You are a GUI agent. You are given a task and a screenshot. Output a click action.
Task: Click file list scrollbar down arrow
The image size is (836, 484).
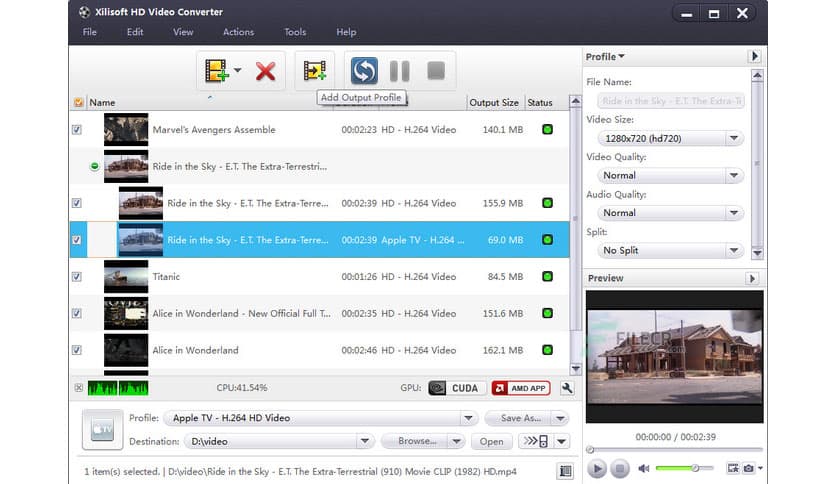pyautogui.click(x=575, y=368)
